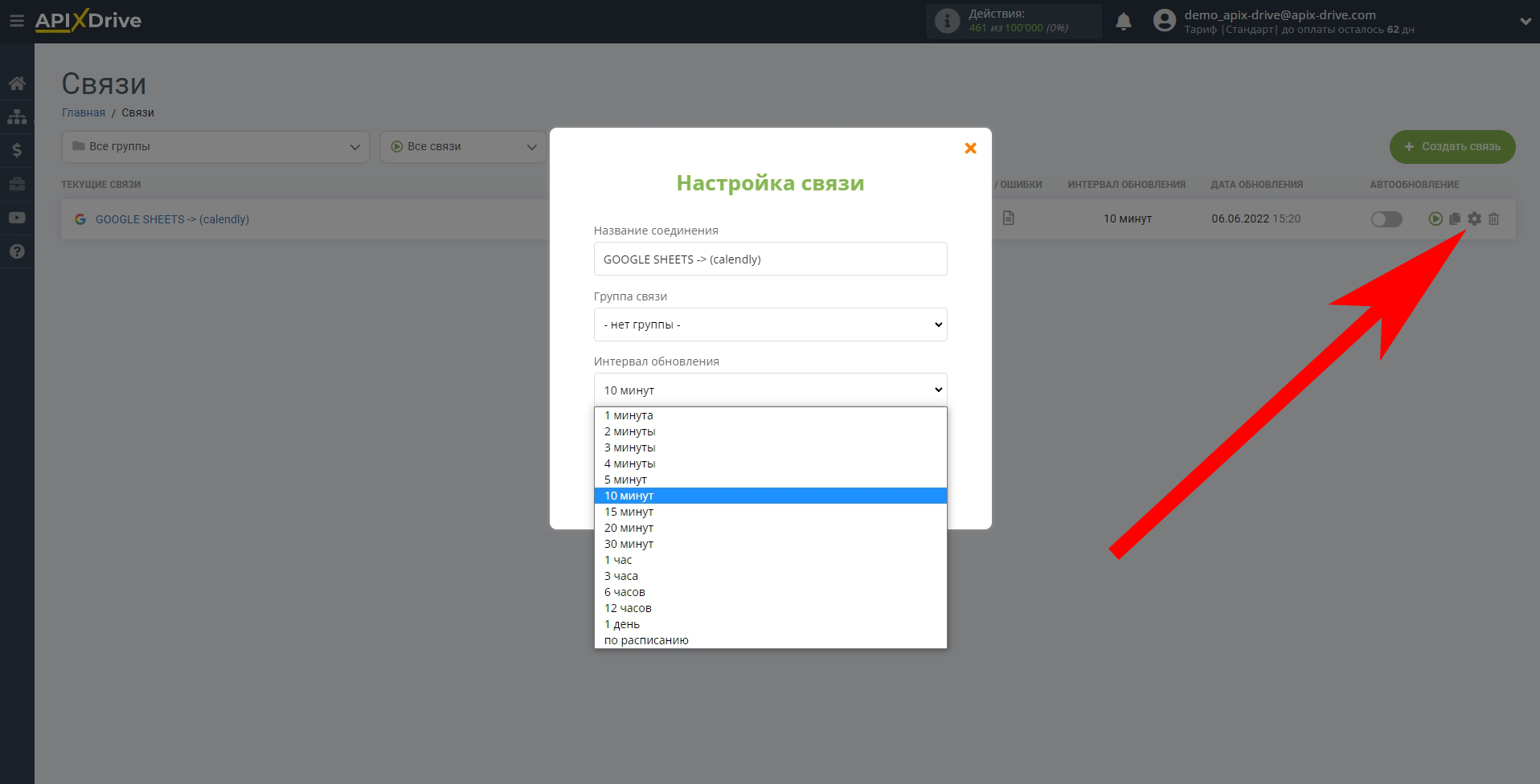Select '1 минута' interval option
1540x784 pixels.
click(770, 415)
